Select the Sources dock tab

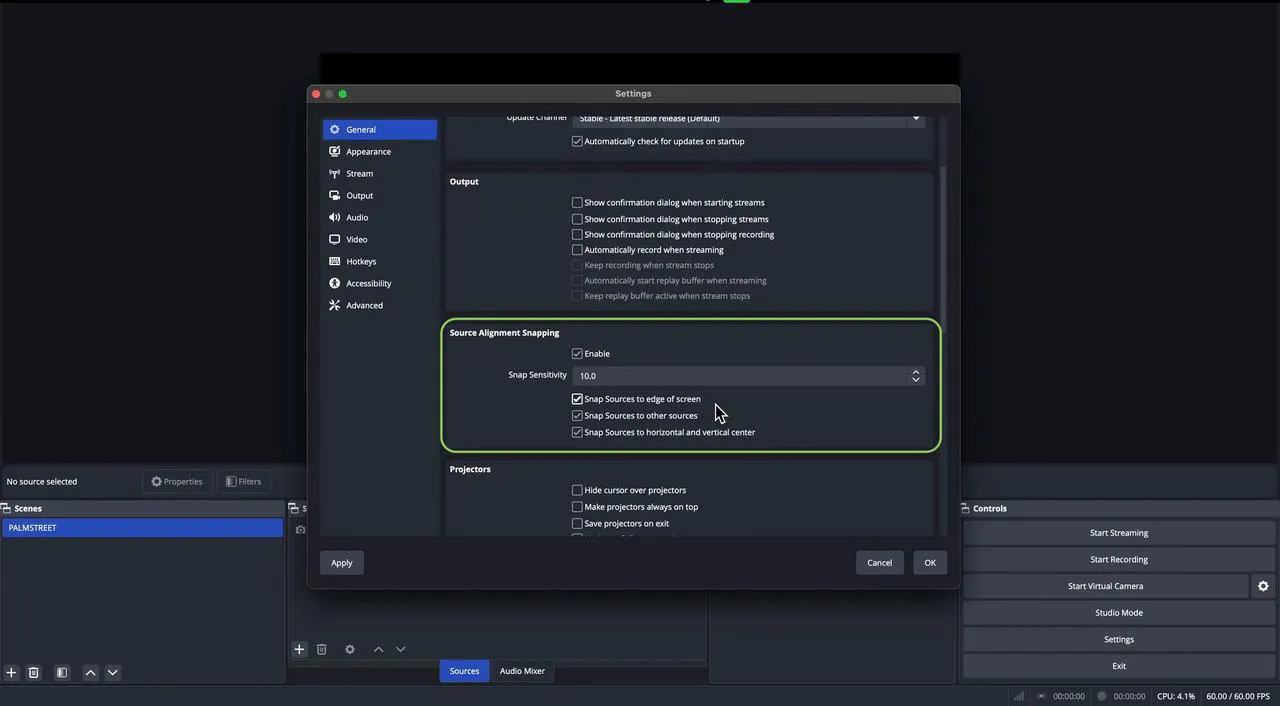click(464, 671)
